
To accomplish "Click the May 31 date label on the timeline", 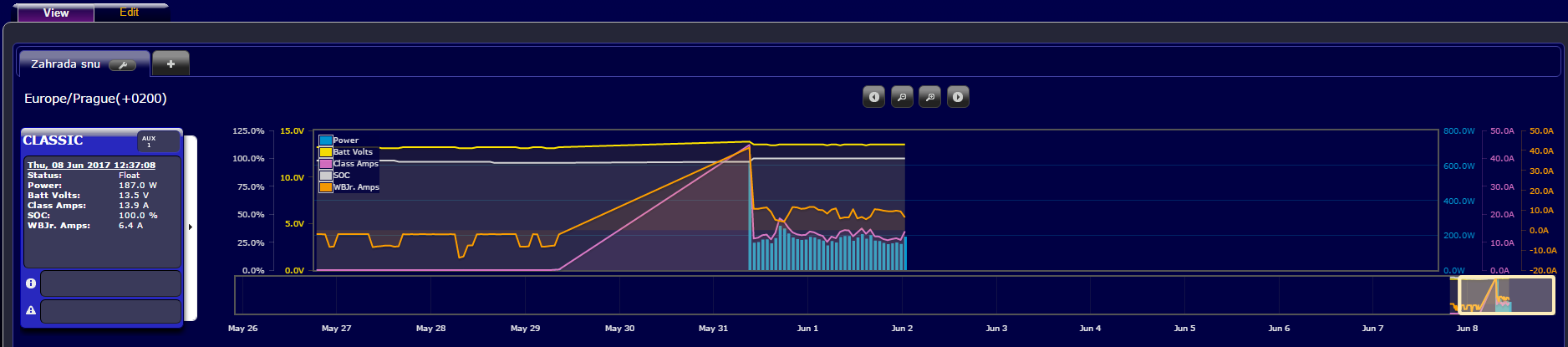I will tap(713, 329).
